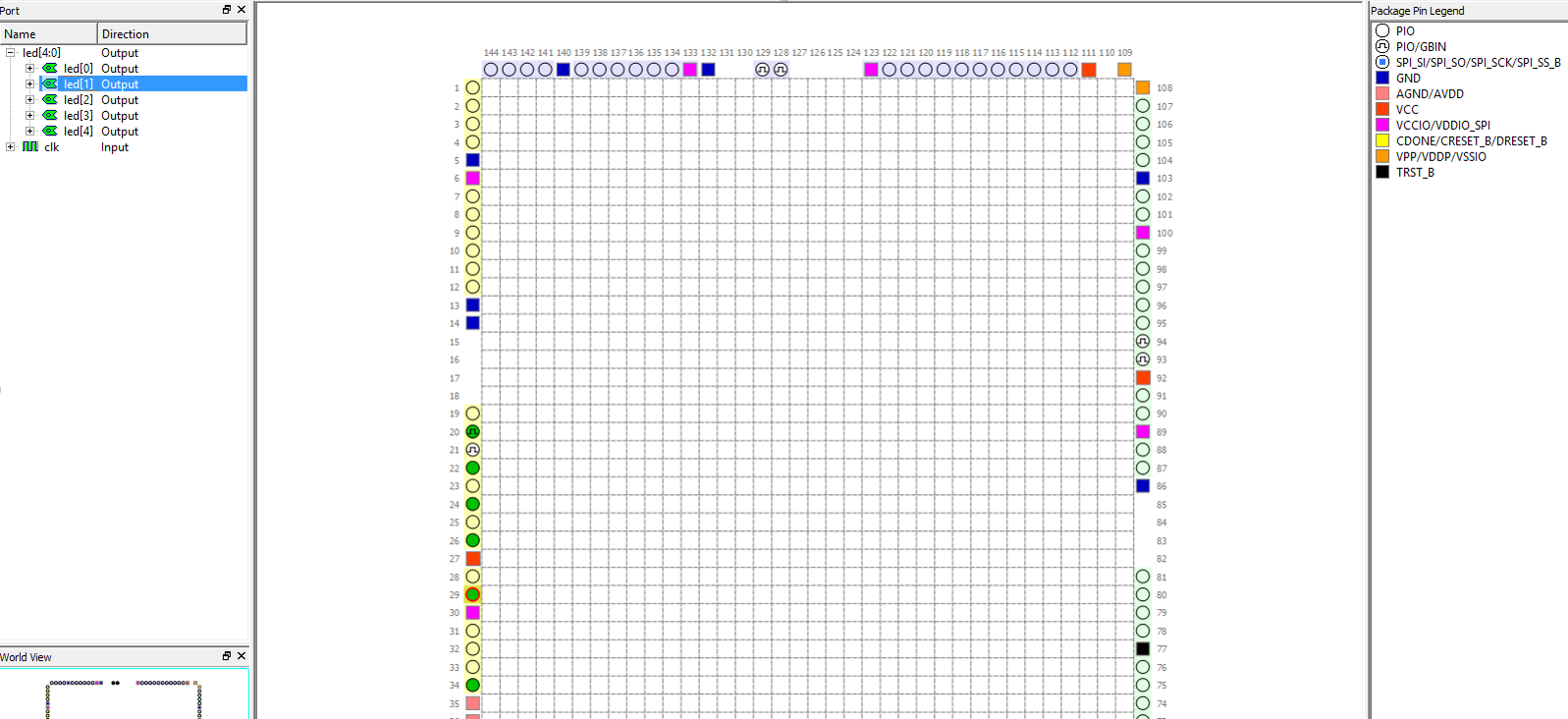Click the World View overview thumbnail

point(125,694)
